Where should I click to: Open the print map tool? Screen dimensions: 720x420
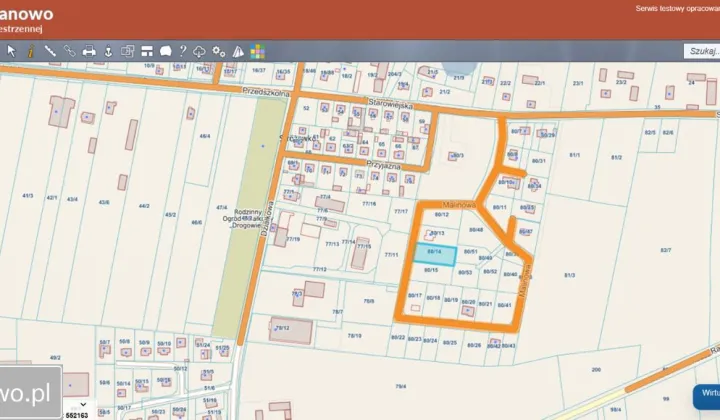(89, 51)
